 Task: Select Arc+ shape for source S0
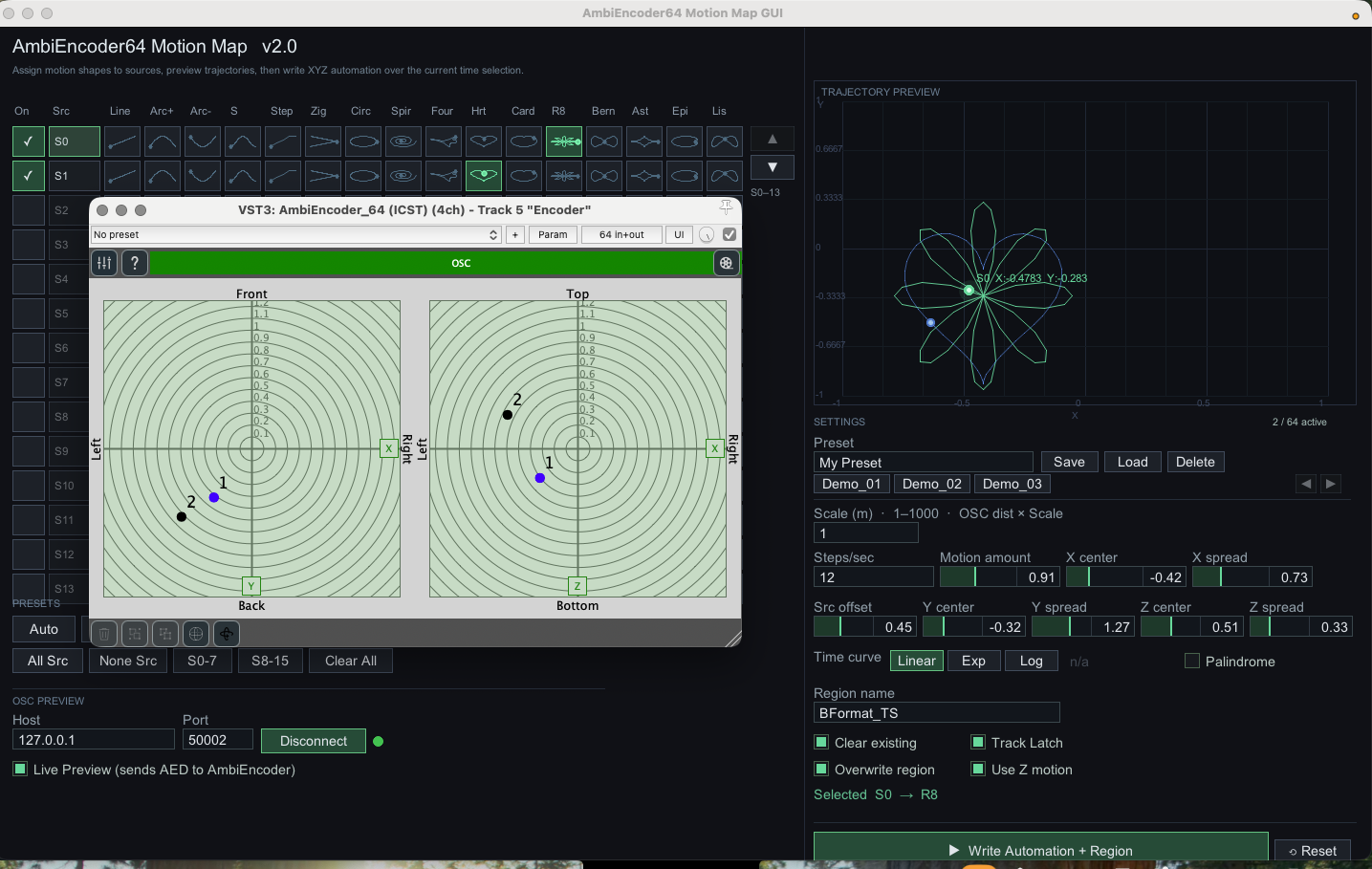(x=163, y=141)
